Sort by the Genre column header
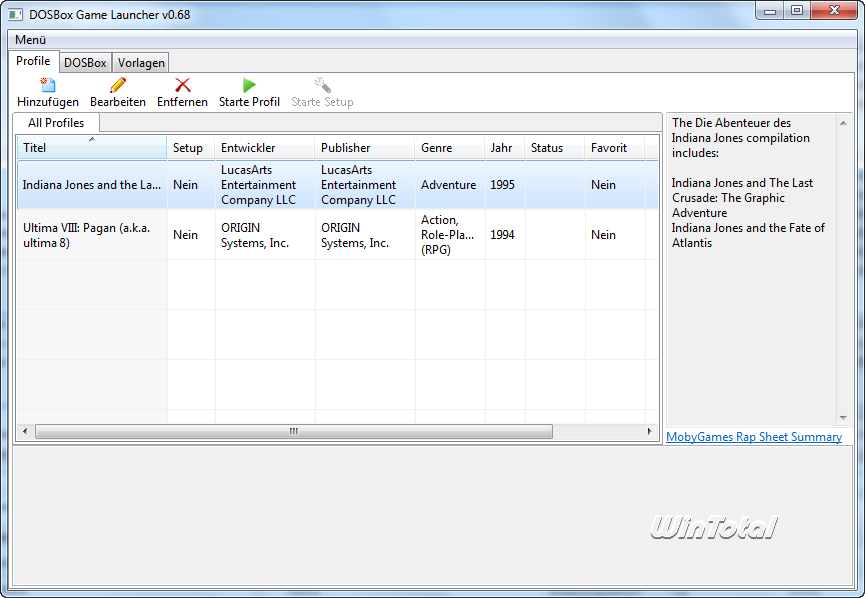The image size is (865, 598). click(x=450, y=148)
